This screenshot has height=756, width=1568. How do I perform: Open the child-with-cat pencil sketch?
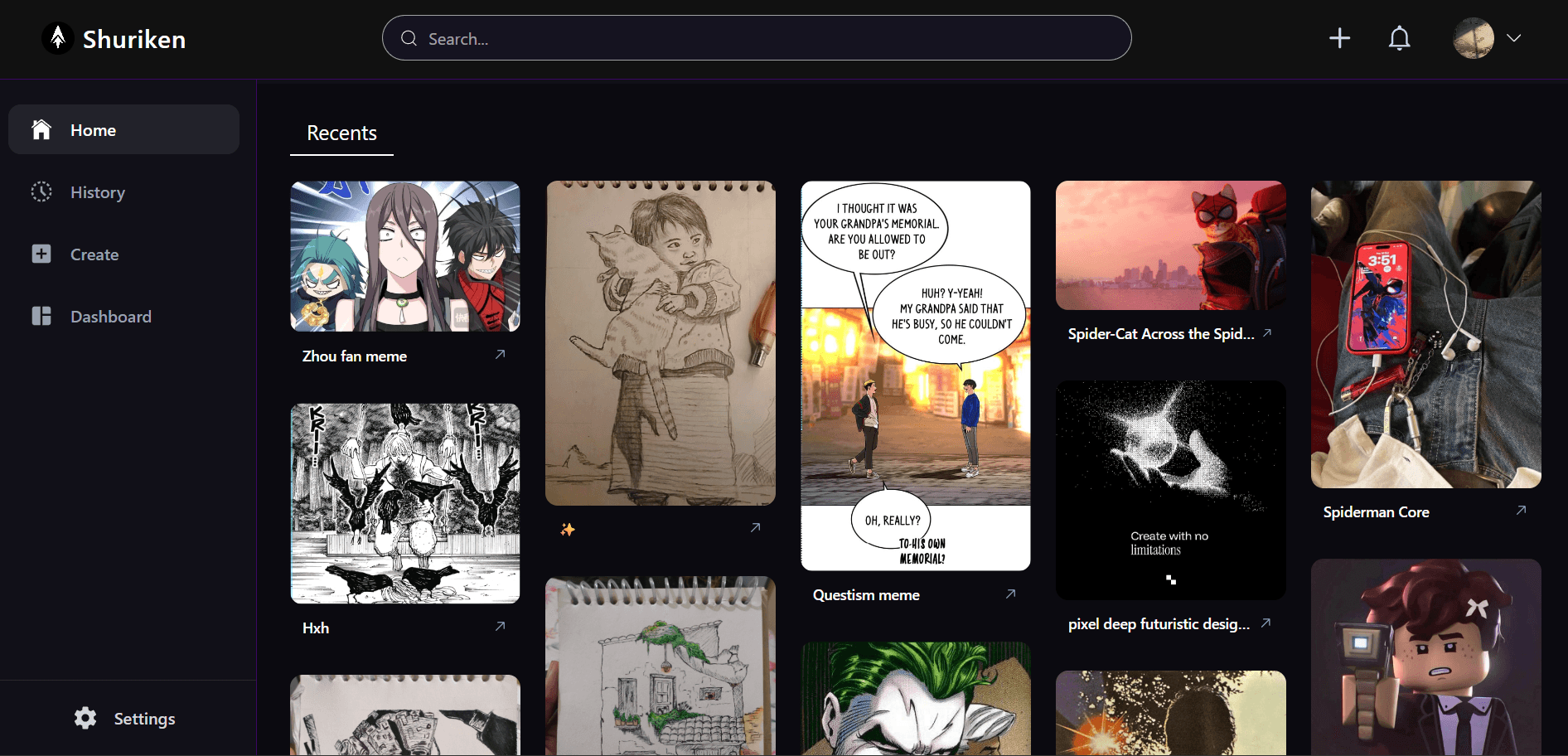tap(661, 343)
